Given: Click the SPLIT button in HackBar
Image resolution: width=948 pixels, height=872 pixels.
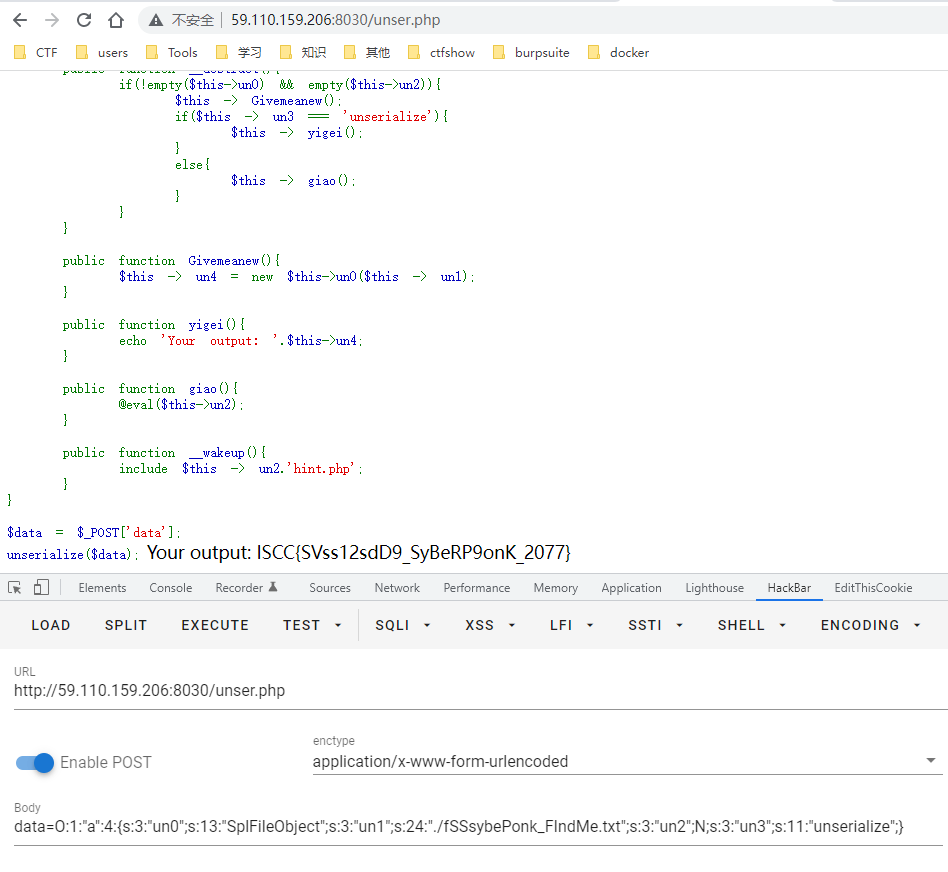Looking at the screenshot, I should point(126,625).
